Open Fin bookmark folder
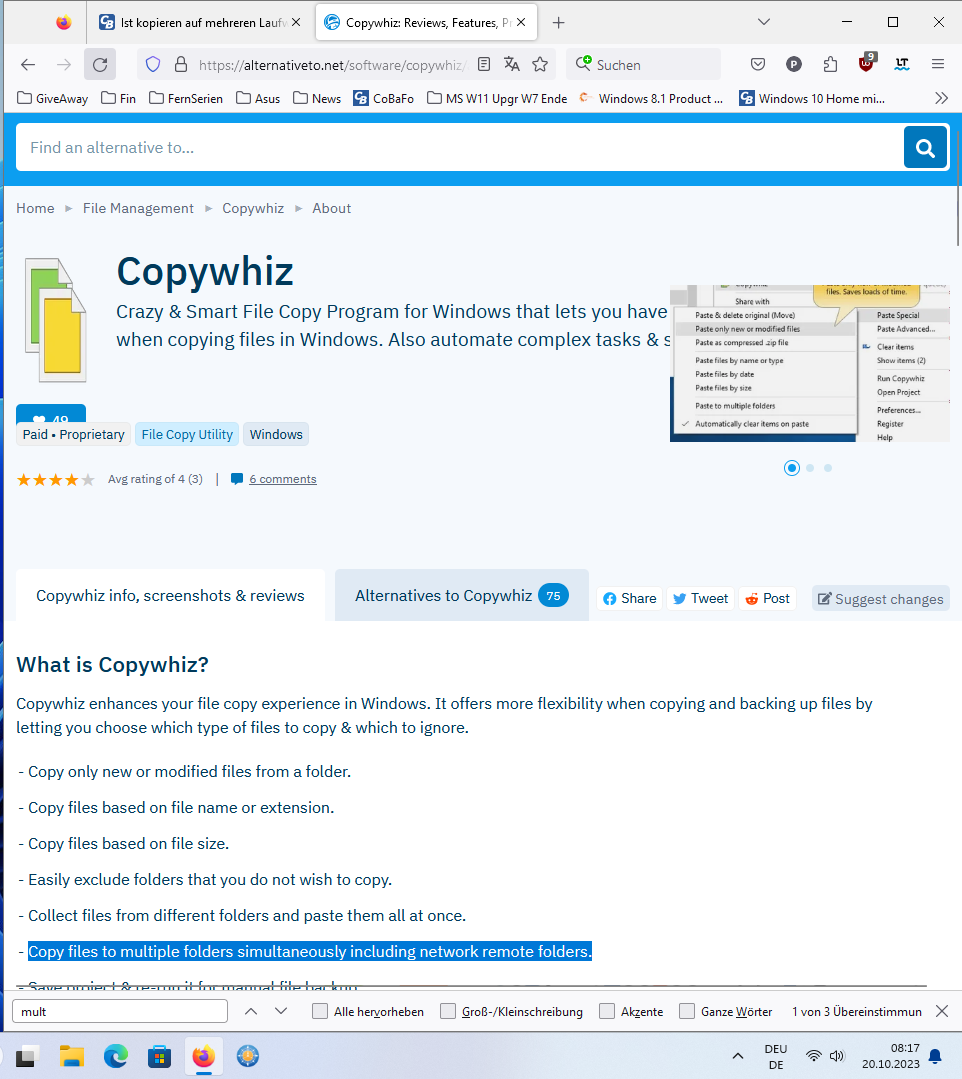Viewport: 962px width, 1079px height. [x=118, y=98]
